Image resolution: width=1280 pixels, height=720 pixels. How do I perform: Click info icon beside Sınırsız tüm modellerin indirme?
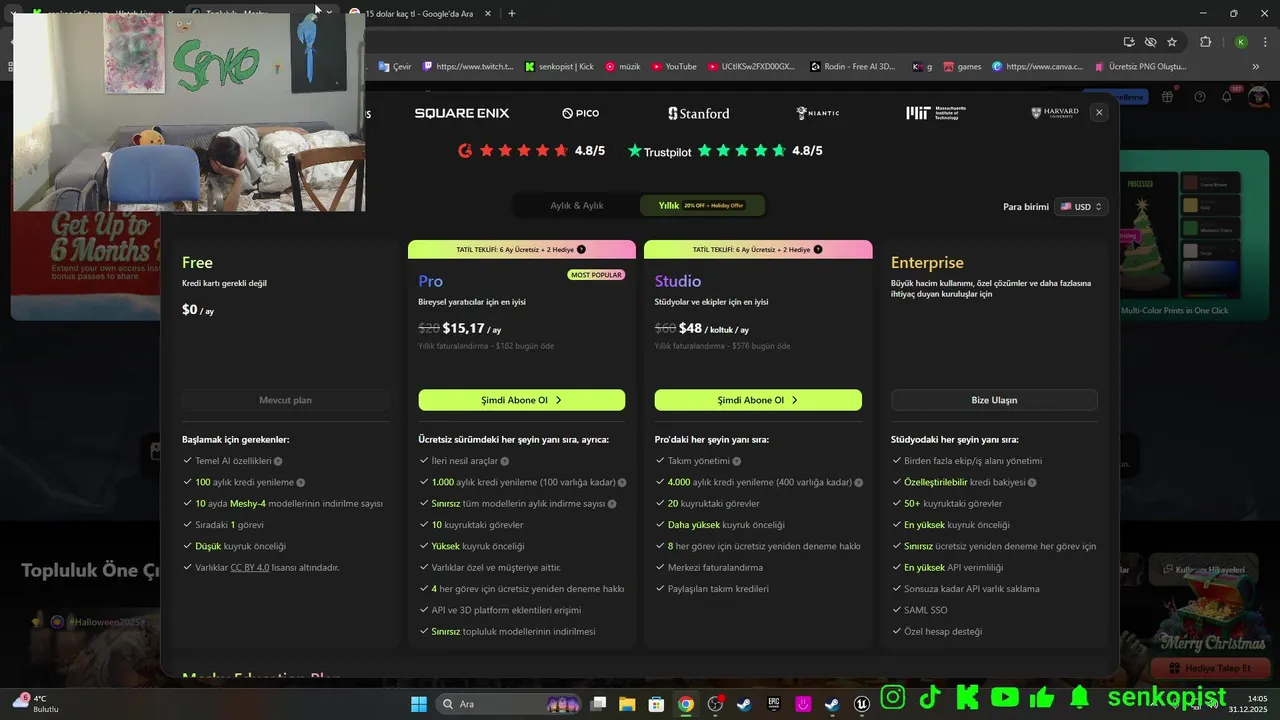point(612,504)
